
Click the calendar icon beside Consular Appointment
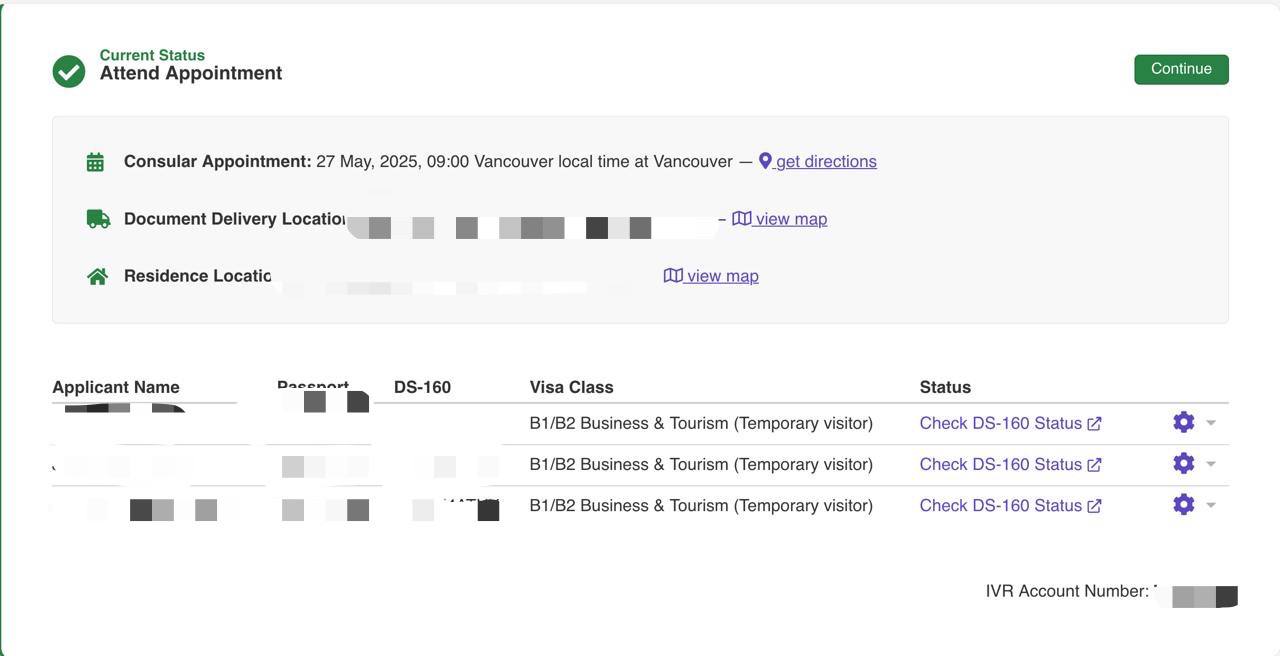(x=95, y=162)
